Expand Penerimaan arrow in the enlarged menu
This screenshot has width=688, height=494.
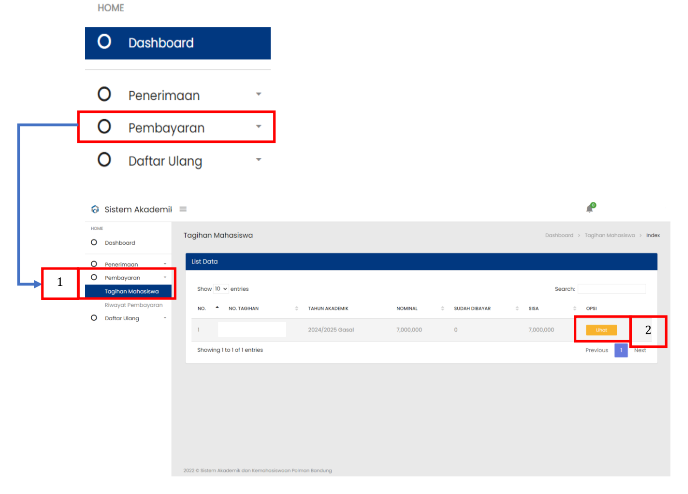258,94
